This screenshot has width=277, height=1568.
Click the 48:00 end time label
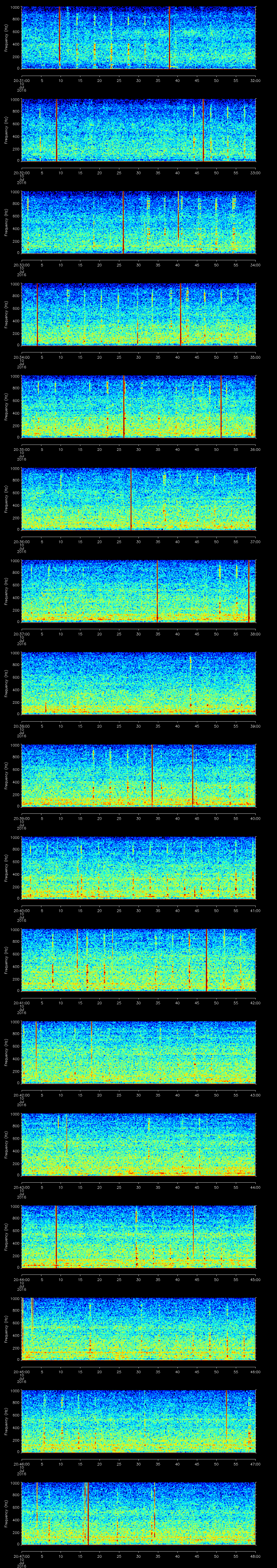click(255, 1556)
